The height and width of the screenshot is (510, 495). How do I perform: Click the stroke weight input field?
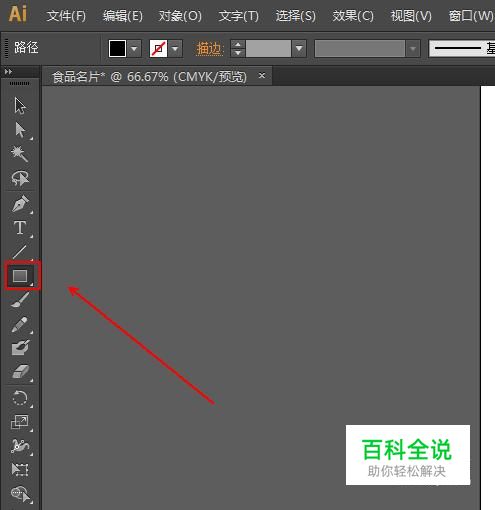pyautogui.click(x=268, y=49)
